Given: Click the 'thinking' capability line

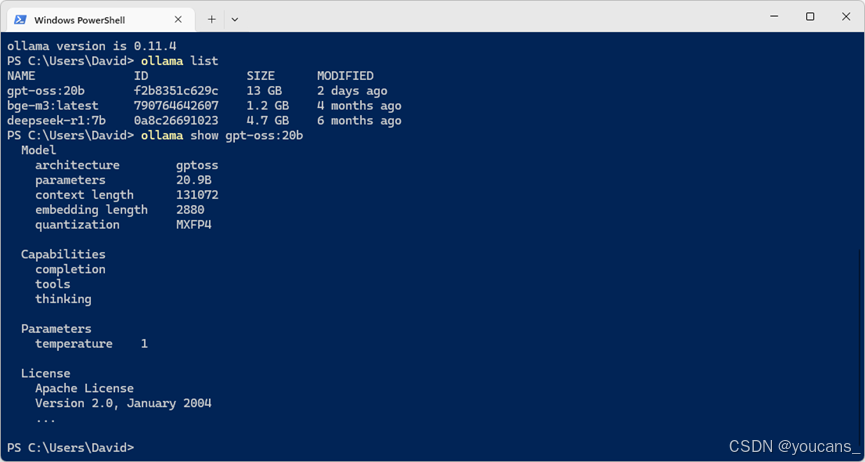Looking at the screenshot, I should [x=63, y=299].
